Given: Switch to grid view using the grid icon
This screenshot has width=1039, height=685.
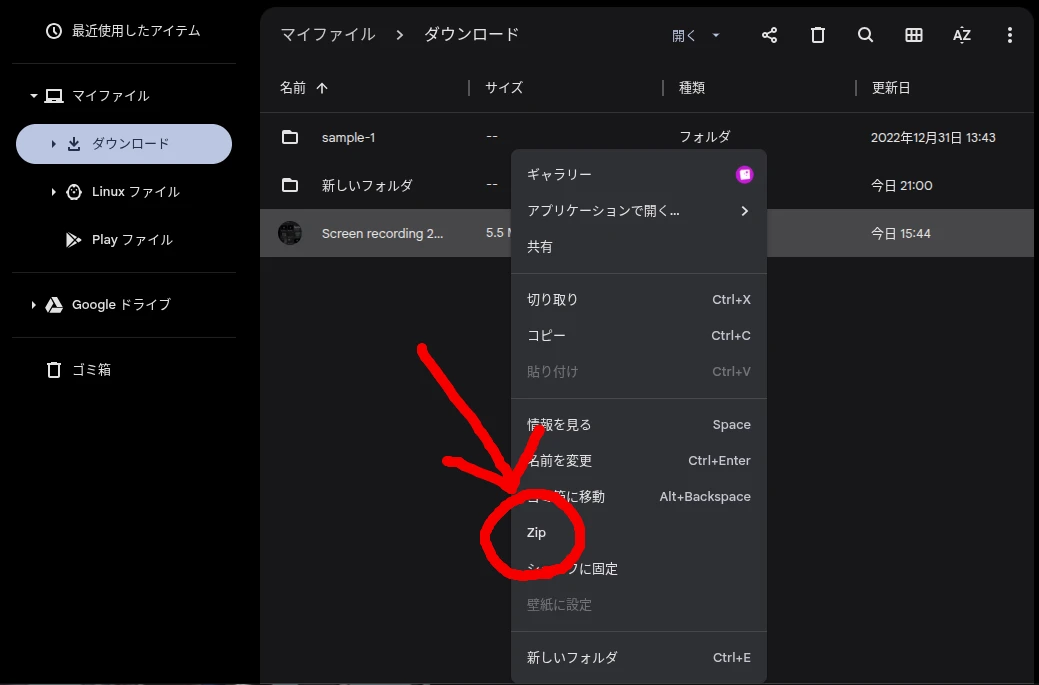Looking at the screenshot, I should (913, 34).
